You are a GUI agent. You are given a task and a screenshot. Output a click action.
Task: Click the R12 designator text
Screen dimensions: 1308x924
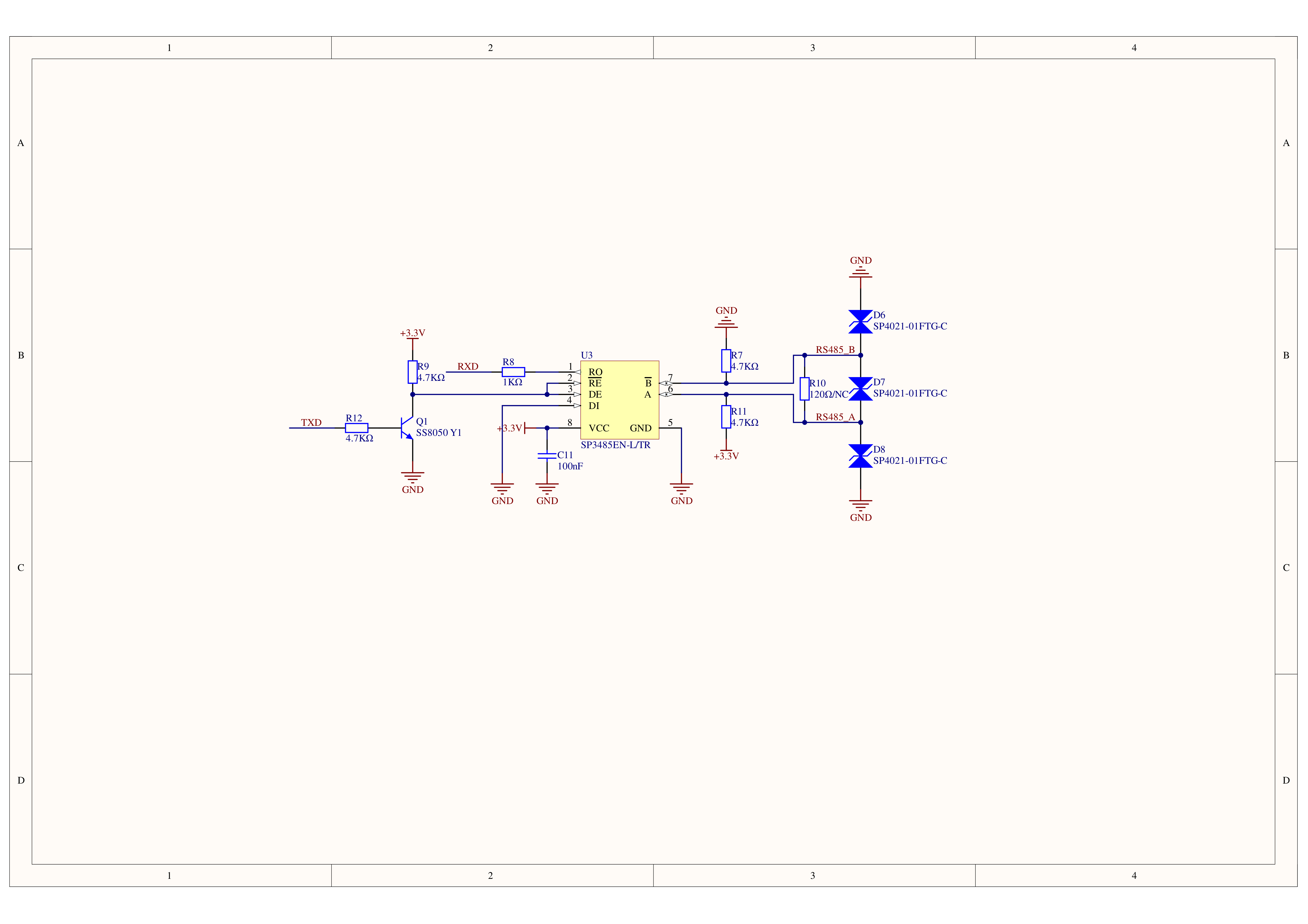354,418
